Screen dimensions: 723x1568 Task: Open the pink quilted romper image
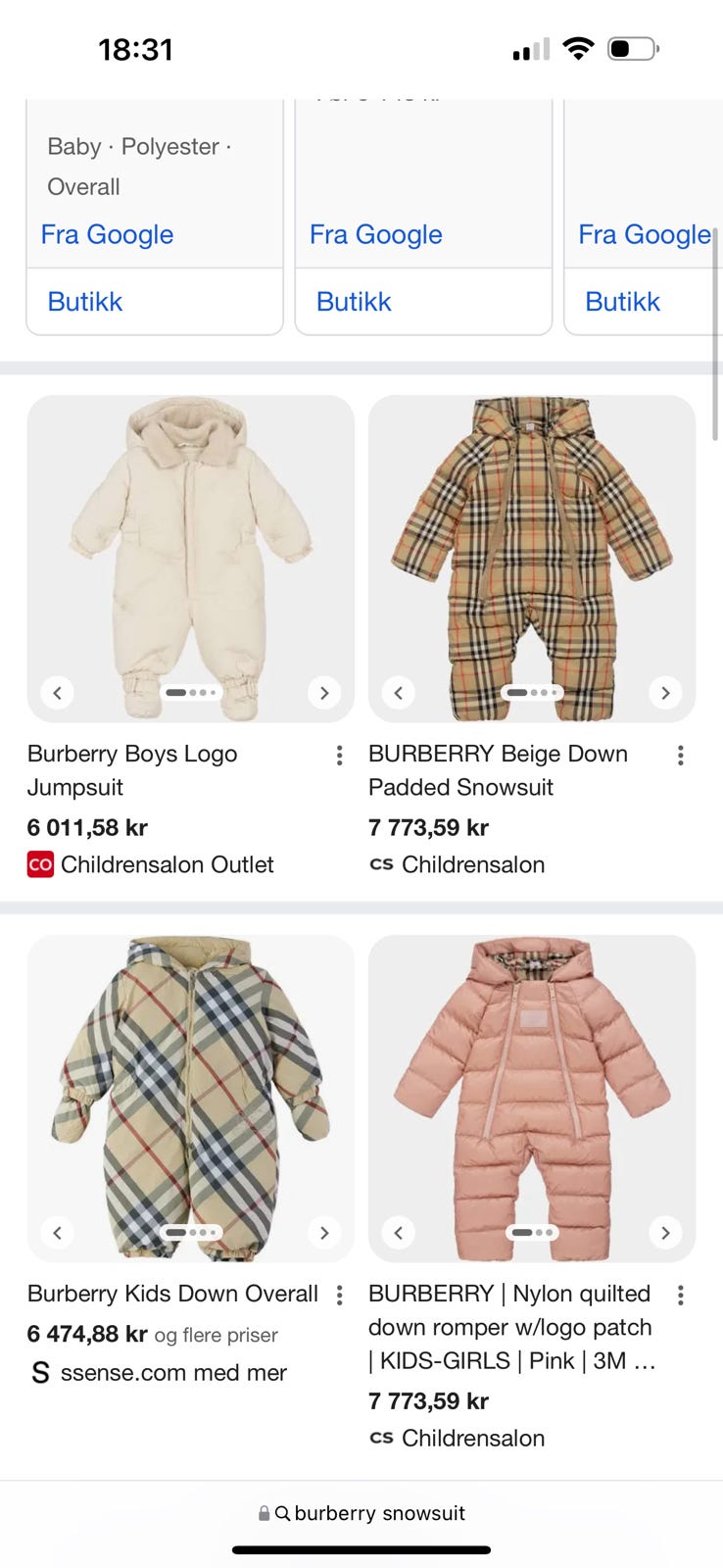point(532,1099)
